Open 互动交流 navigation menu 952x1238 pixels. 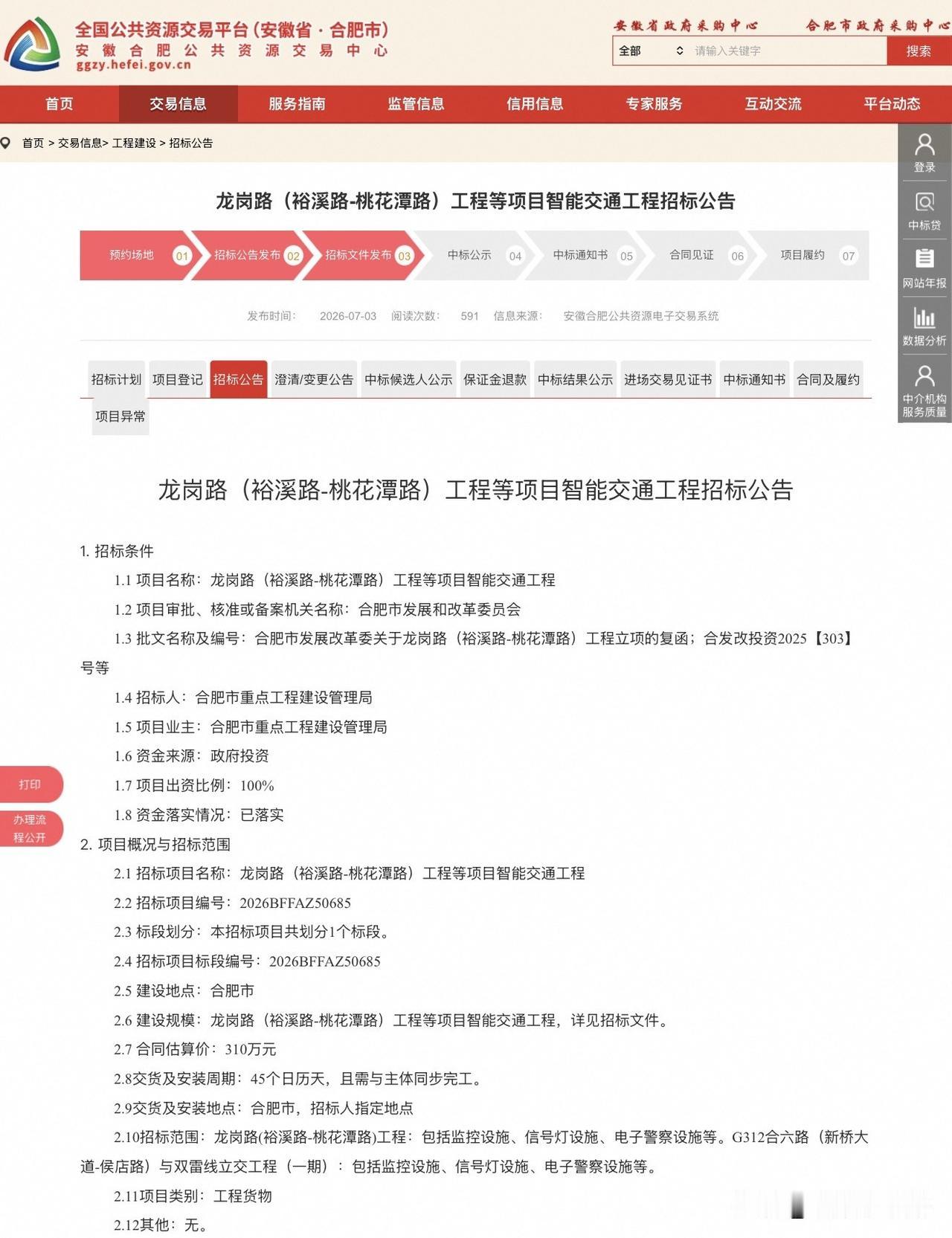[773, 104]
